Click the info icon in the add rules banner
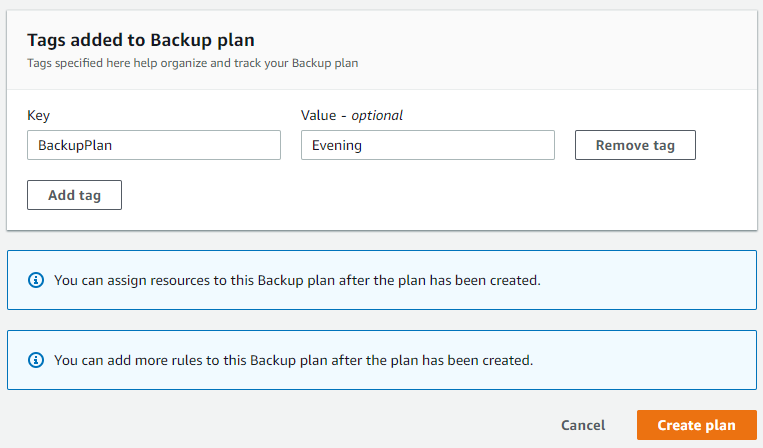 click(x=37, y=359)
